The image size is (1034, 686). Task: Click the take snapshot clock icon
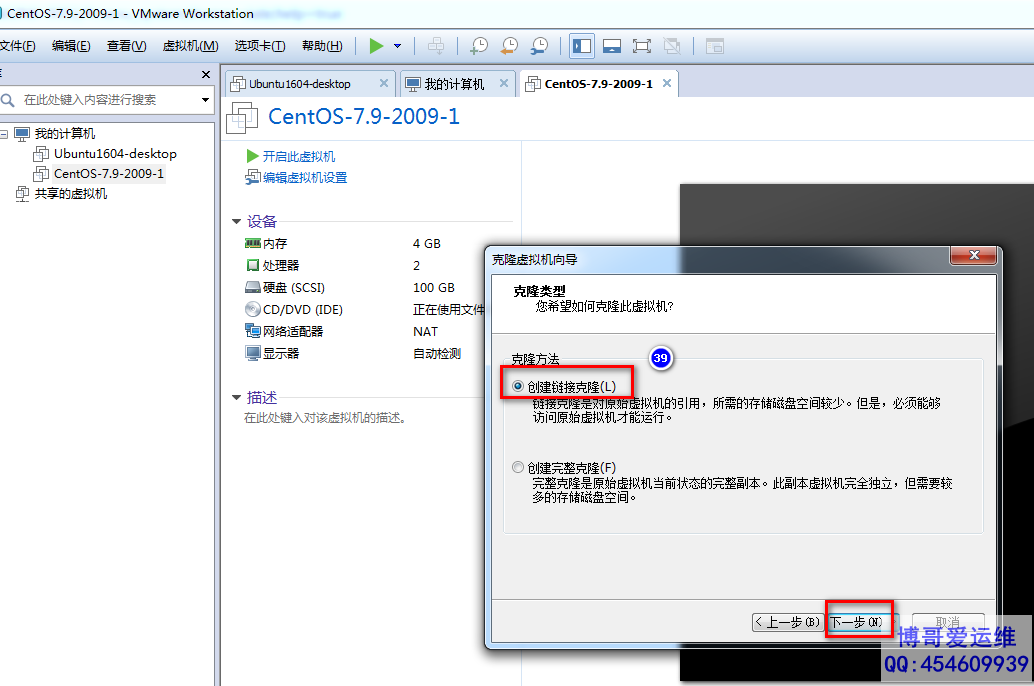point(479,46)
